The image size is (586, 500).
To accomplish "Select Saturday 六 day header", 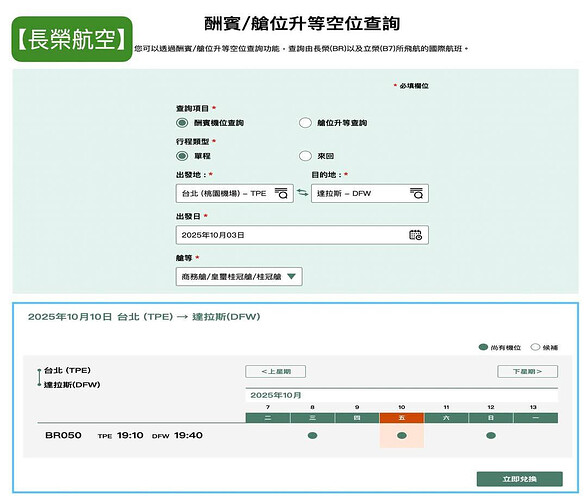I will click(446, 418).
